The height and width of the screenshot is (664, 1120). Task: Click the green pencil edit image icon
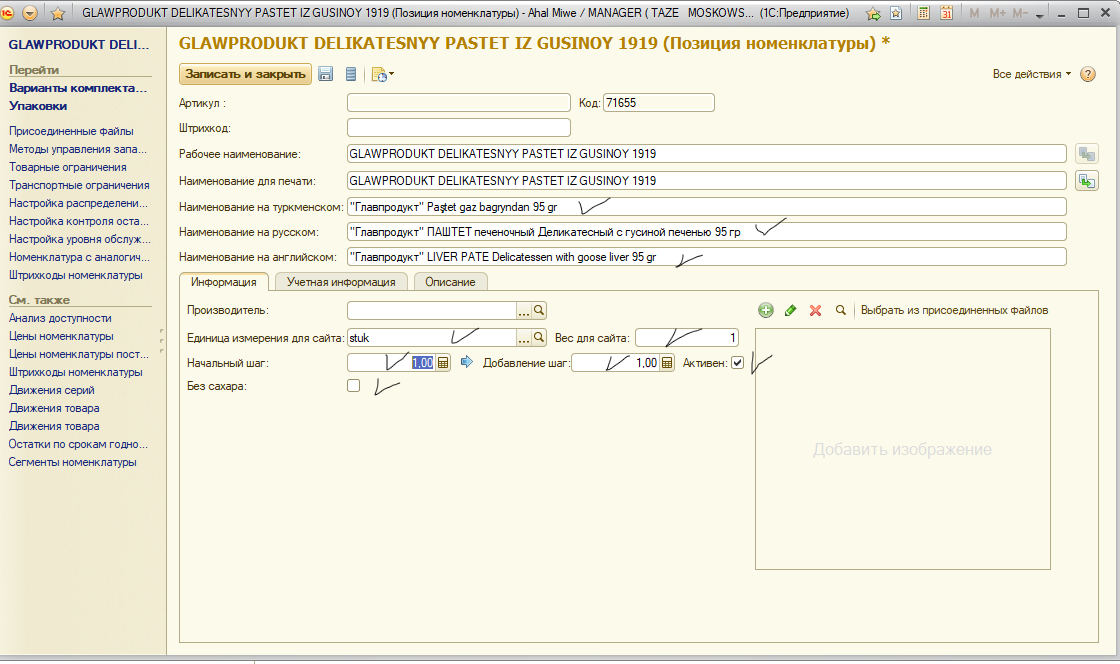pyautogui.click(x=790, y=311)
